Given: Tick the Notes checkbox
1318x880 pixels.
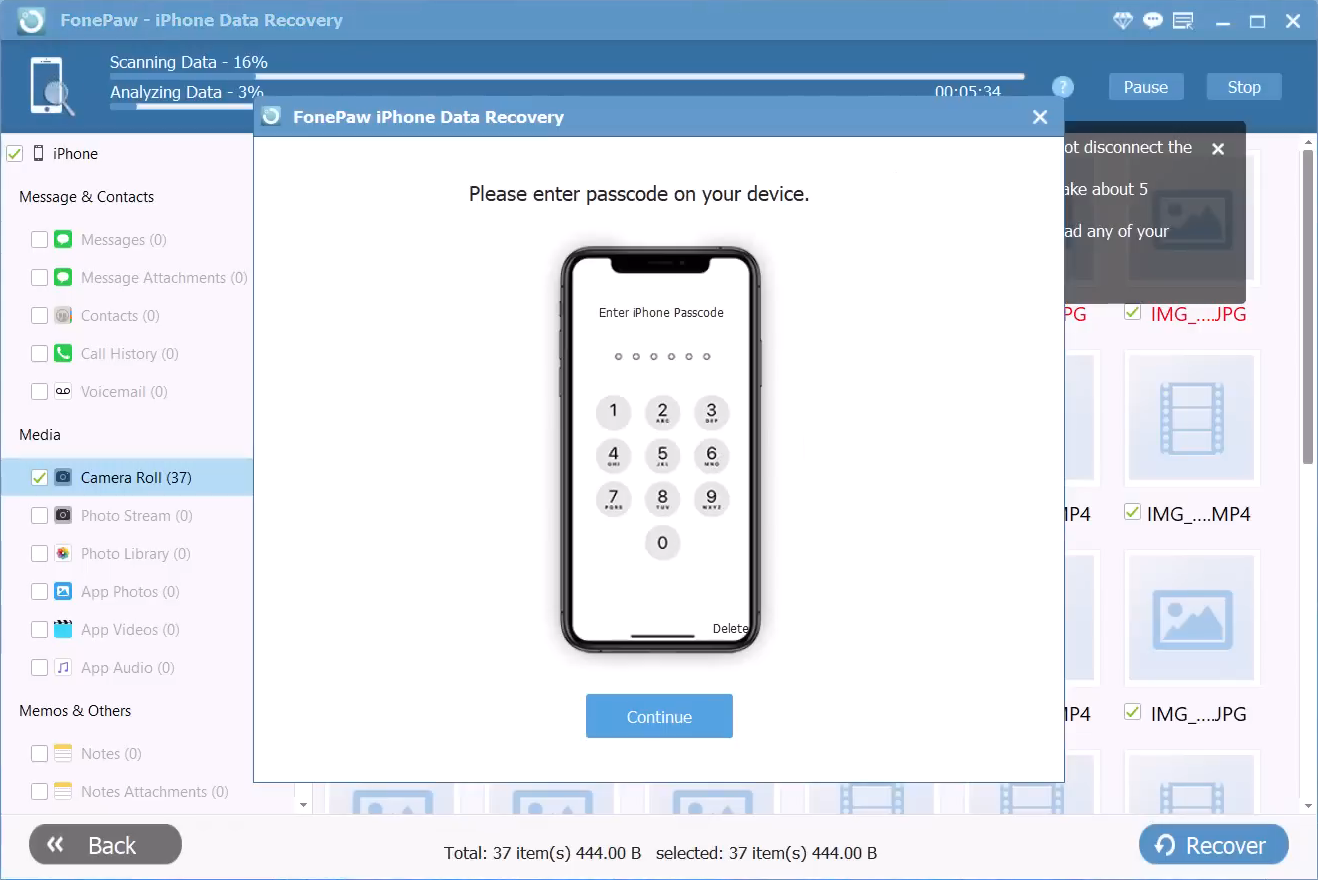Looking at the screenshot, I should (39, 754).
